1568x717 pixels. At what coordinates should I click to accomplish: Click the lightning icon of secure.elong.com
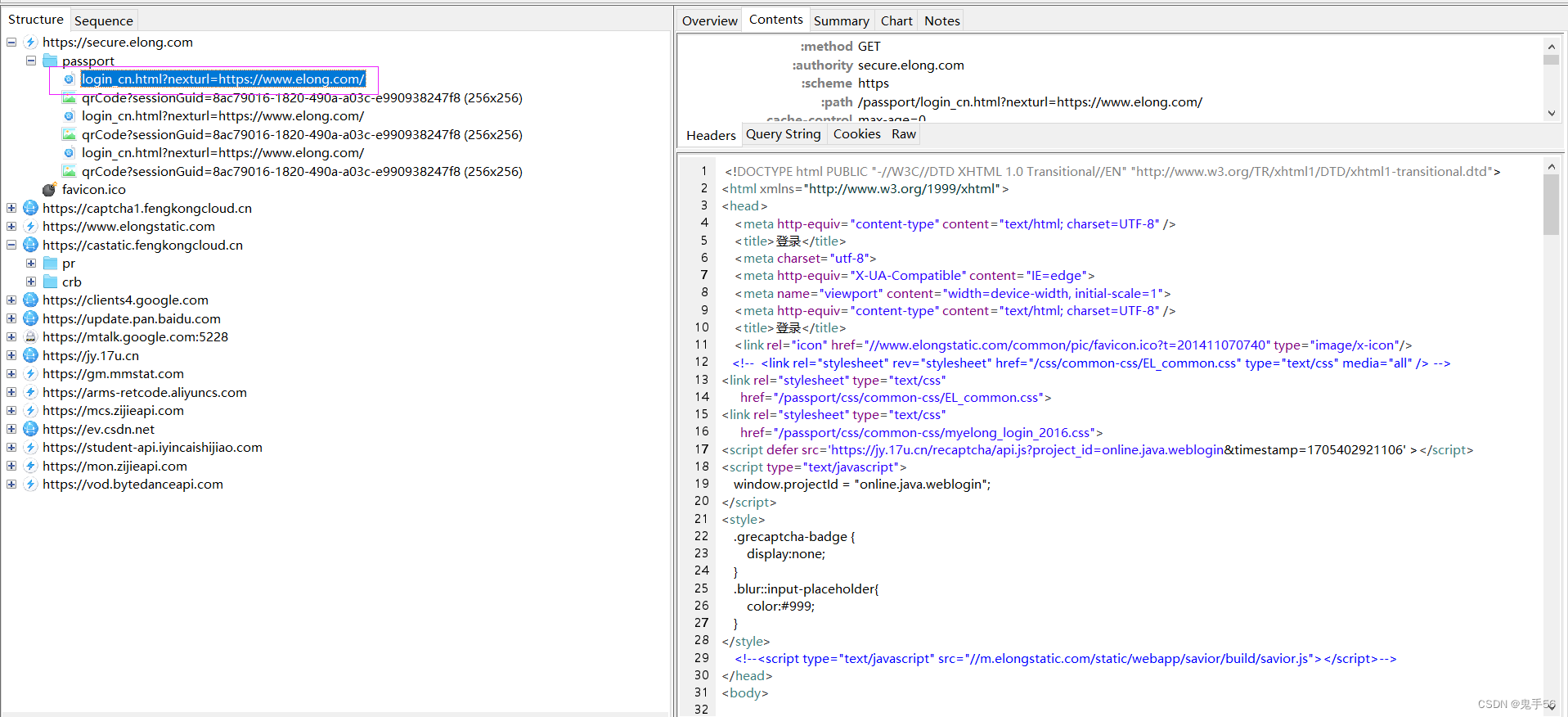[31, 43]
